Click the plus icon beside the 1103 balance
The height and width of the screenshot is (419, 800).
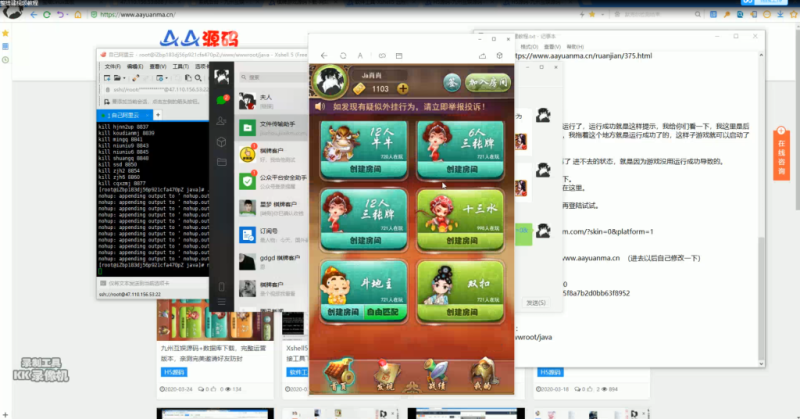coord(403,88)
